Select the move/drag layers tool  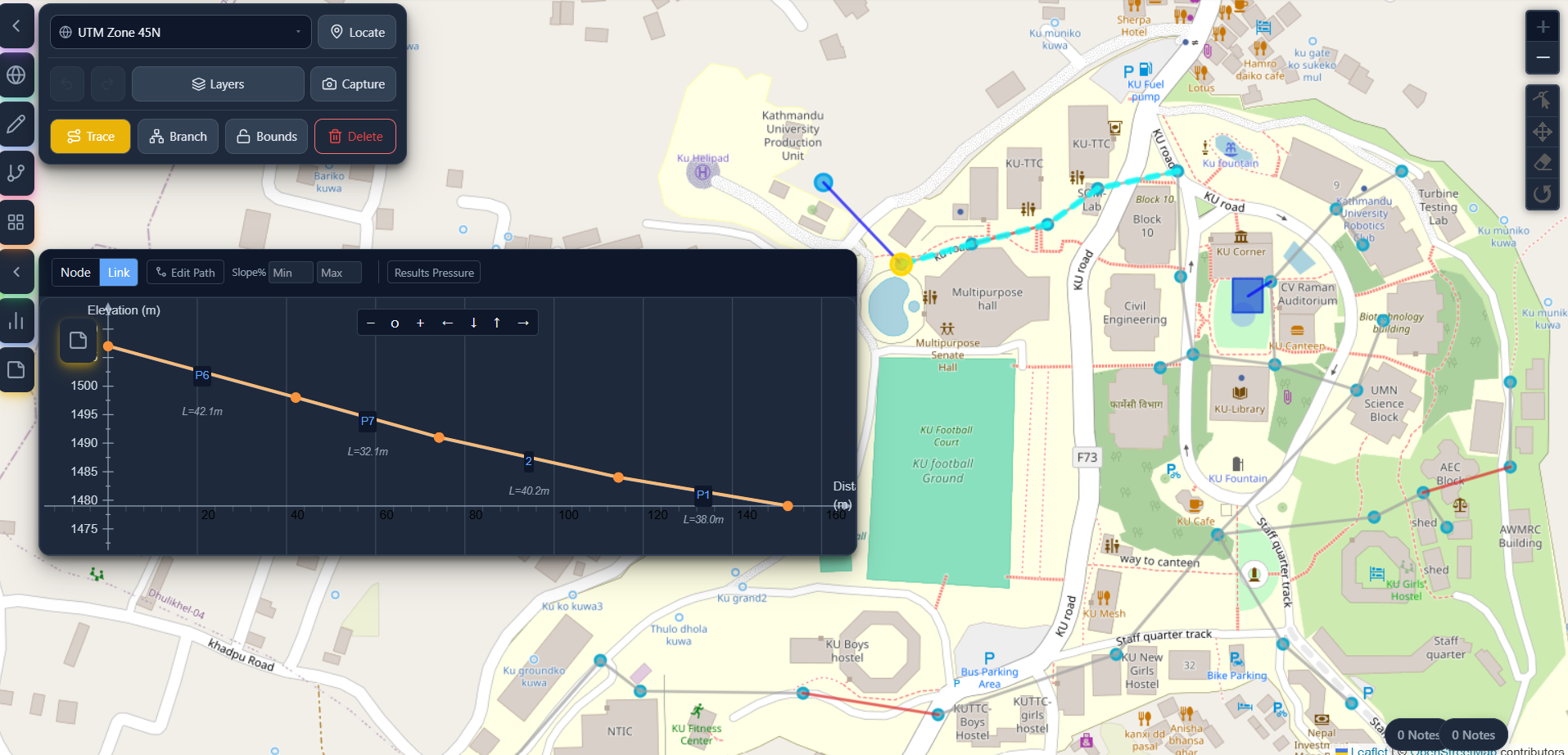coord(1543,131)
